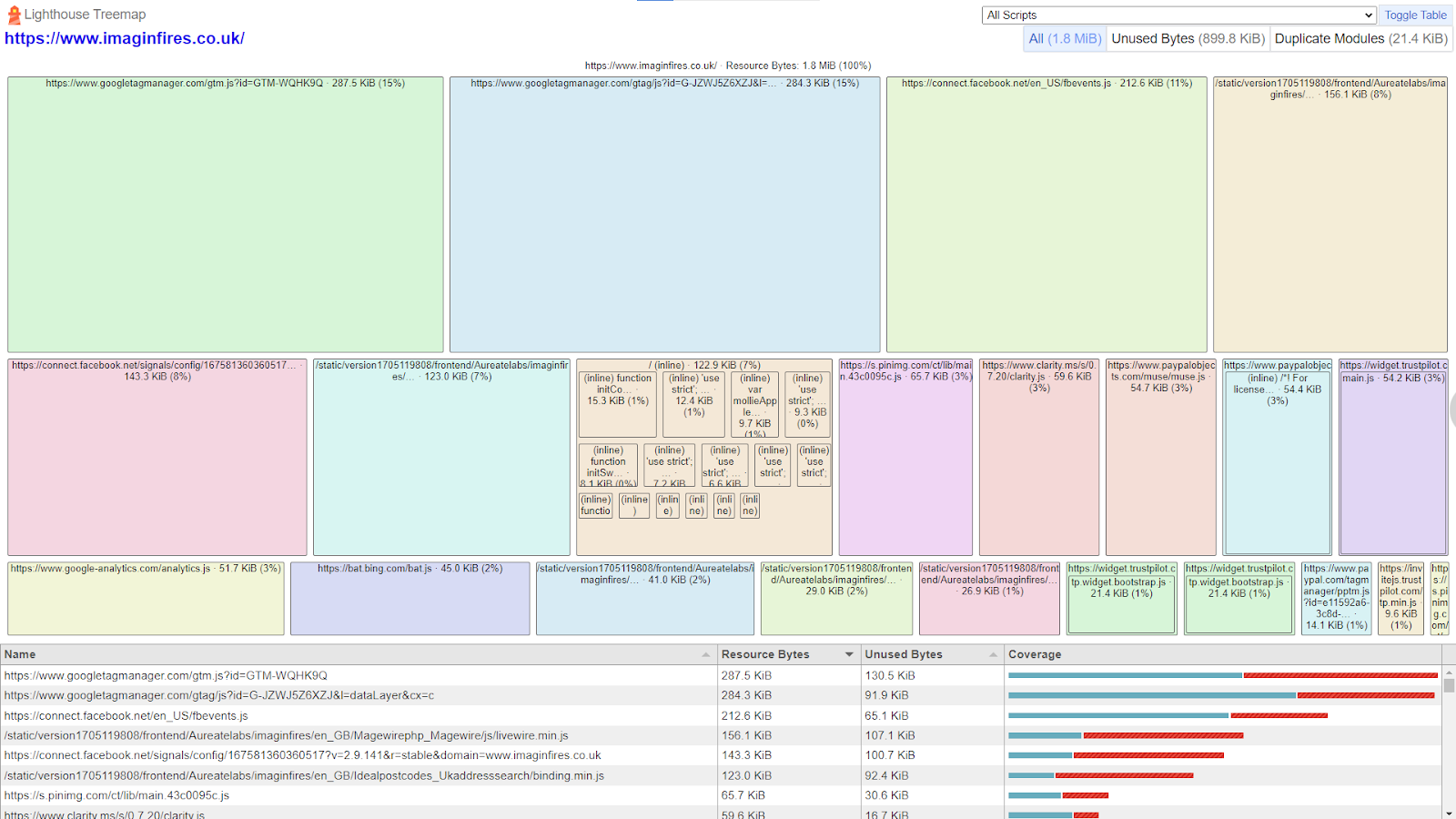The height and width of the screenshot is (819, 1456).
Task: Select the 123.0 KiB static treemap block
Action: pyautogui.click(x=441, y=457)
